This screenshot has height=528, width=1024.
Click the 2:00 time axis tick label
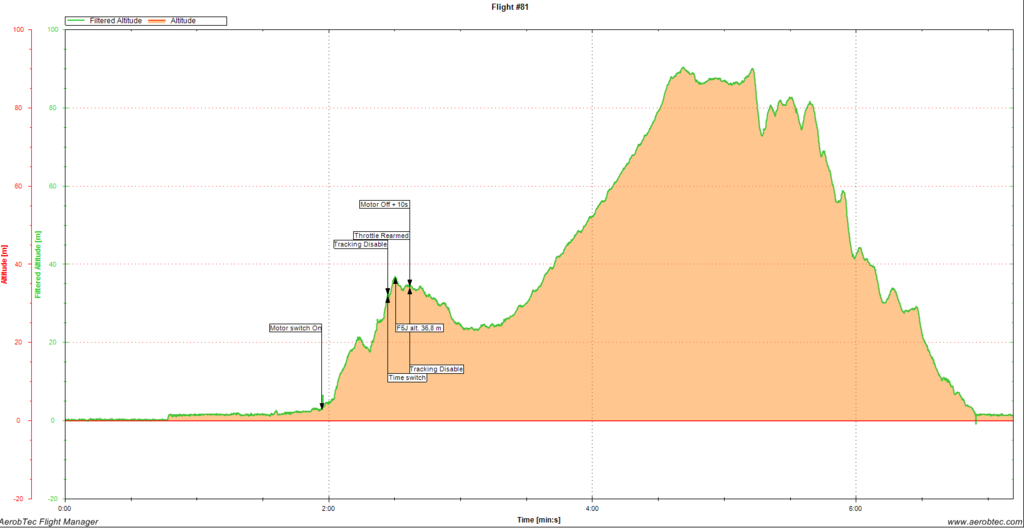329,507
